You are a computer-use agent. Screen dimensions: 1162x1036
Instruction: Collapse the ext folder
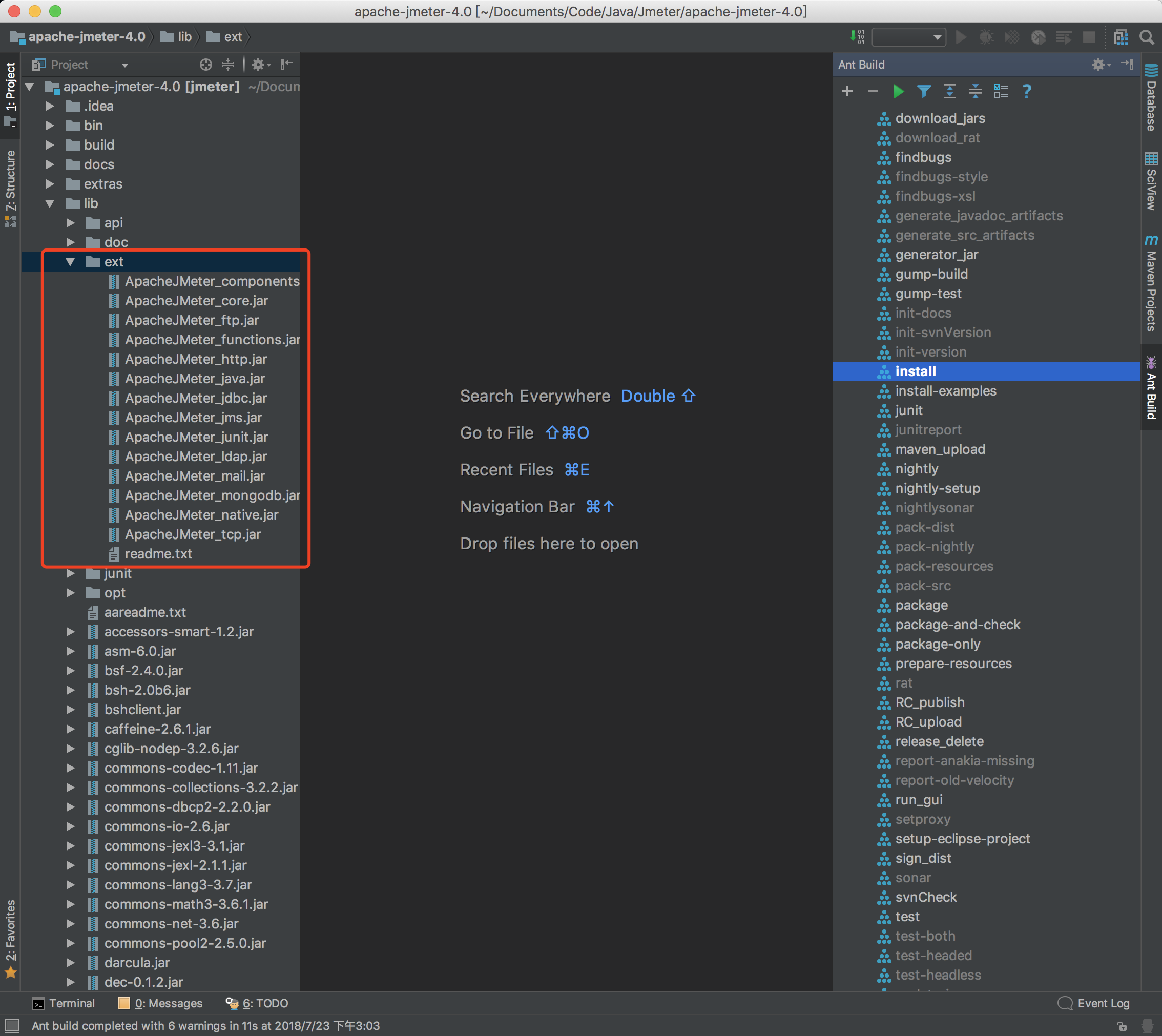pos(70,262)
